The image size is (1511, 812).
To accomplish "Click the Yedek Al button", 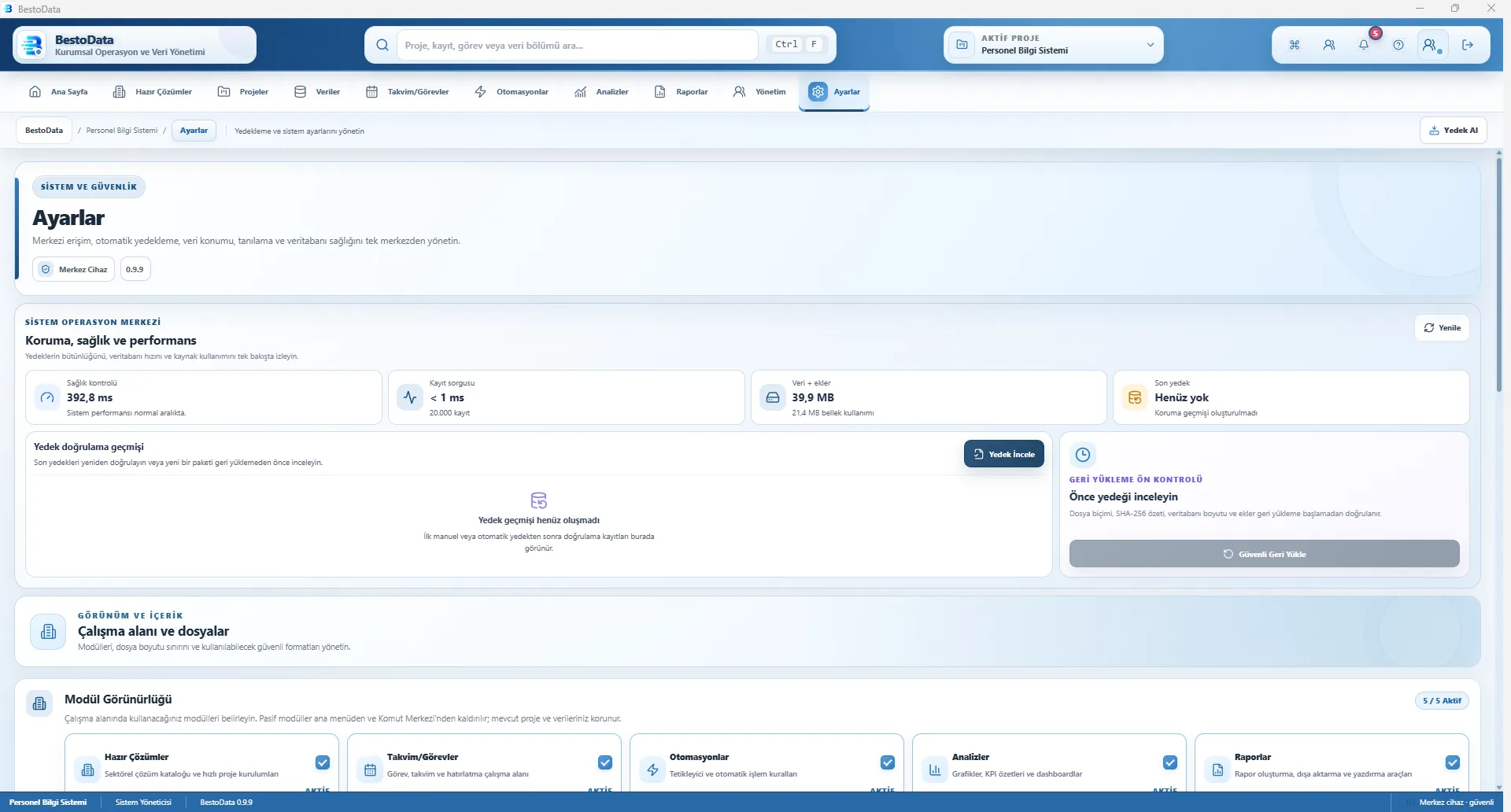I will click(x=1454, y=131).
